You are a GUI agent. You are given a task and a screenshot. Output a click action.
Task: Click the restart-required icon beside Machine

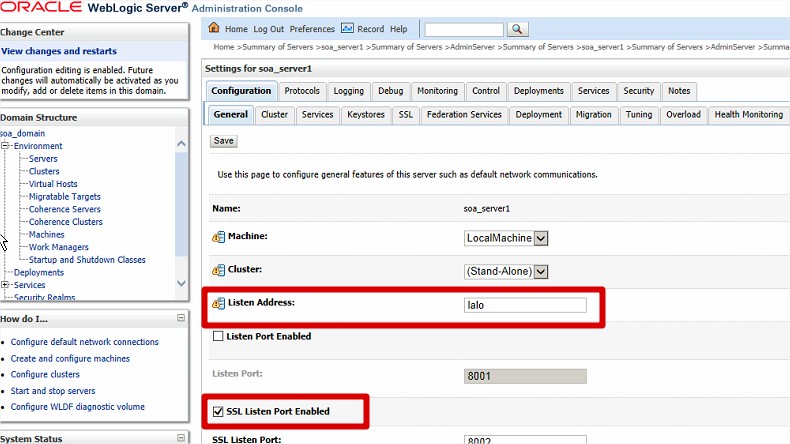[219, 237]
